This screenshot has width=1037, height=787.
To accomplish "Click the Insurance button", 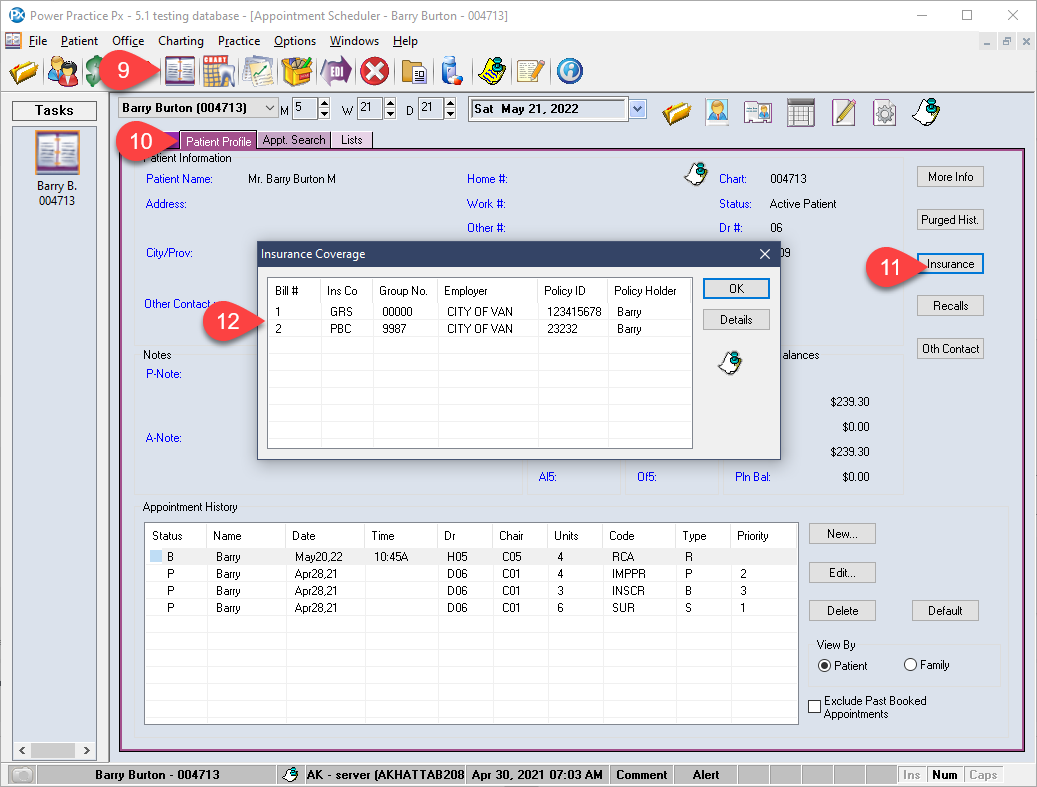I will 950,264.
